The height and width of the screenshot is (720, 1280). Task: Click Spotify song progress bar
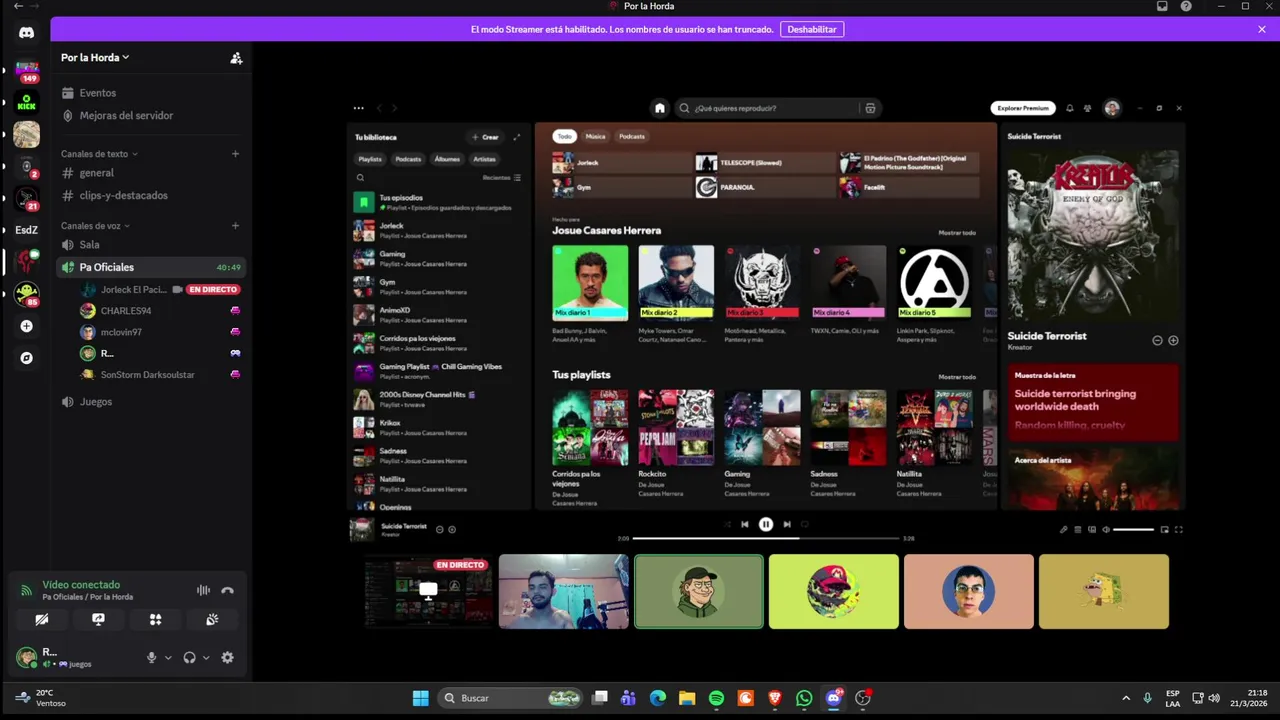765,538
